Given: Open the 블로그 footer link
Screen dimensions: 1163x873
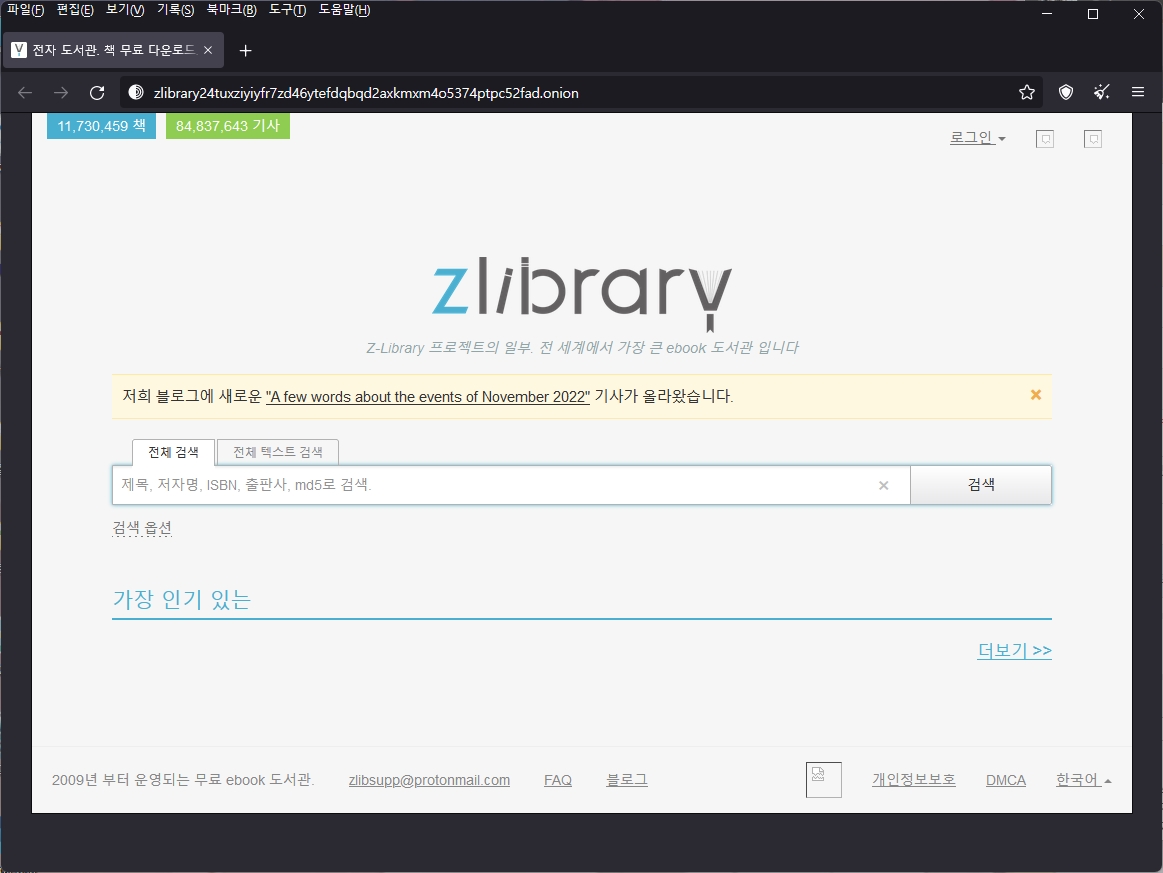Looking at the screenshot, I should [627, 780].
